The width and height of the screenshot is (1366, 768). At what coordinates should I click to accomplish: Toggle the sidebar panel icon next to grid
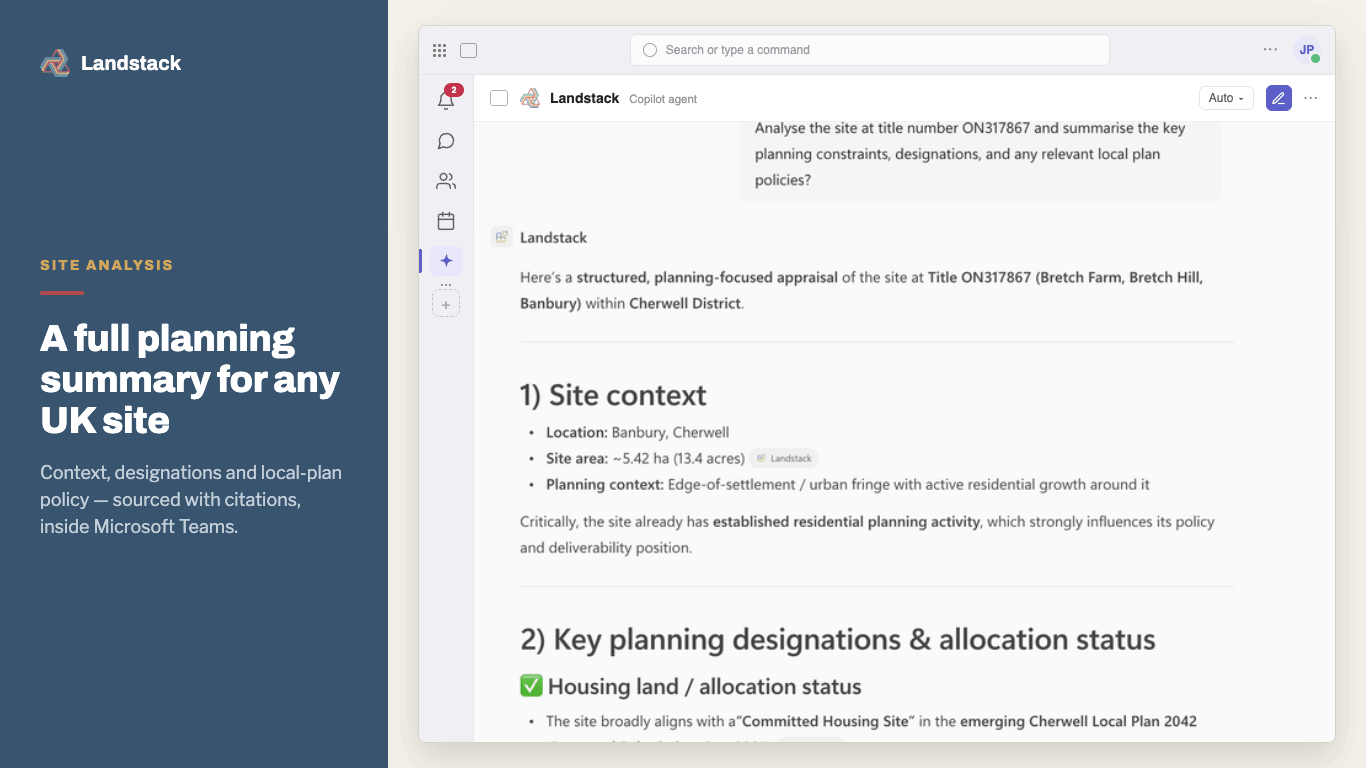[x=468, y=50]
